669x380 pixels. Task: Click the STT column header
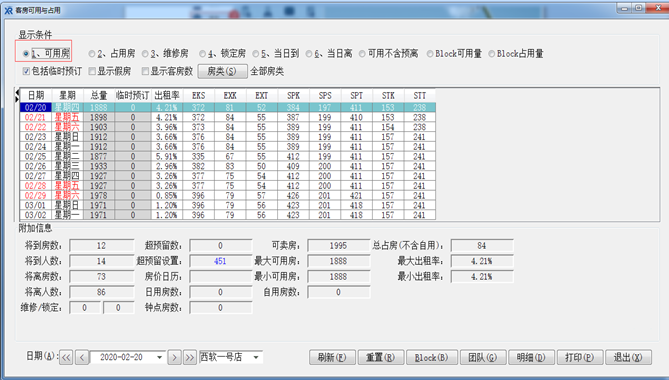[x=419, y=96]
